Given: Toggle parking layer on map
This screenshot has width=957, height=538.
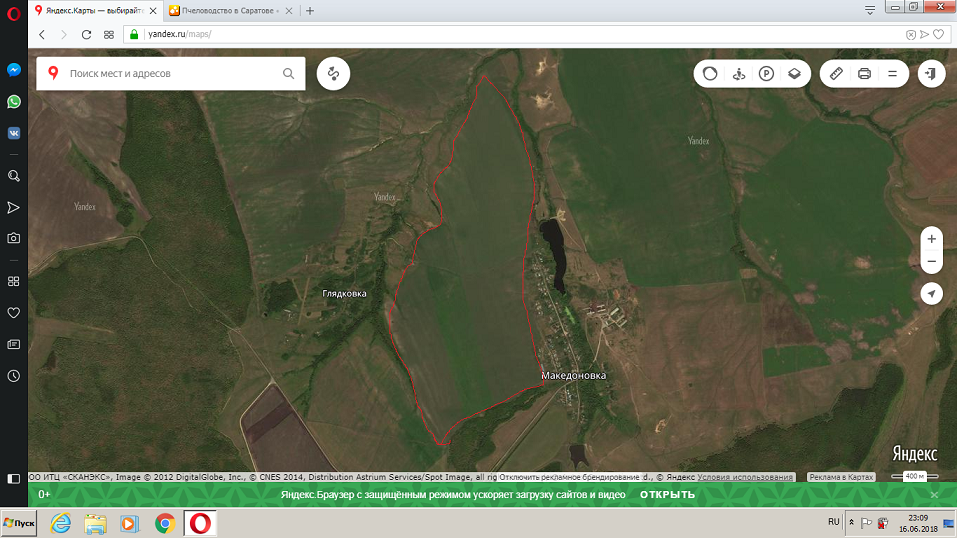Looking at the screenshot, I should (766, 74).
